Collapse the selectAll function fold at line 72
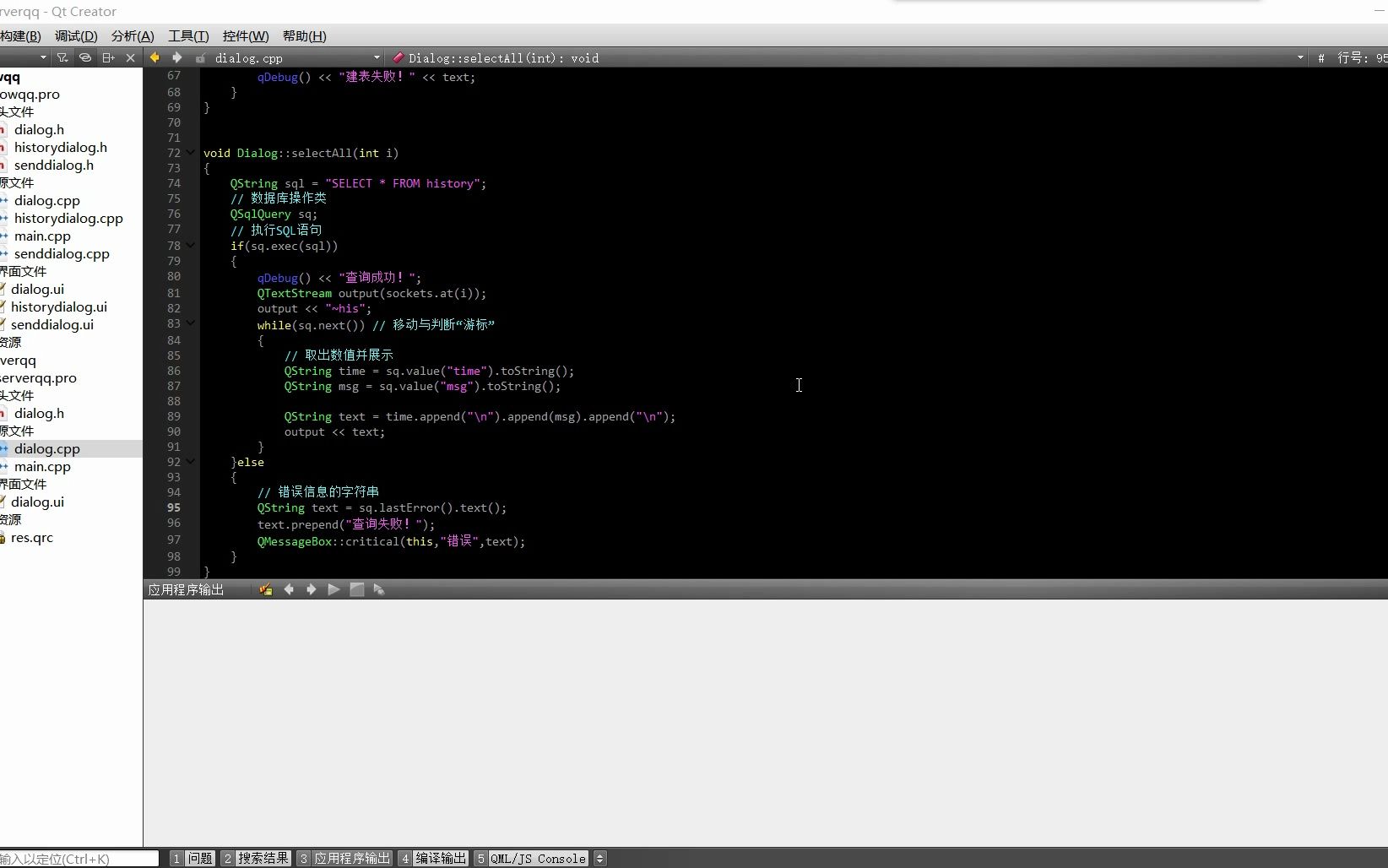Viewport: 1388px width, 868px height. [x=191, y=153]
